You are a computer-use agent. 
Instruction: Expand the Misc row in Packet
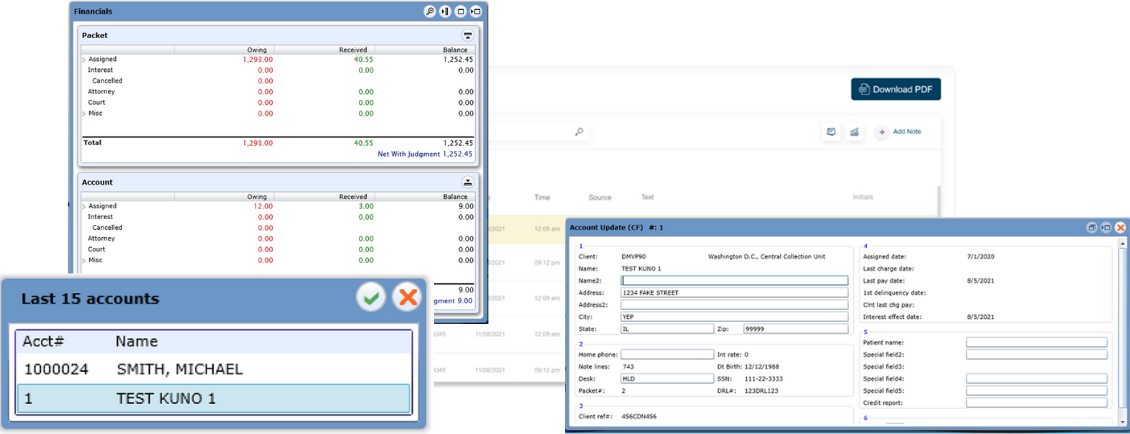click(x=84, y=113)
